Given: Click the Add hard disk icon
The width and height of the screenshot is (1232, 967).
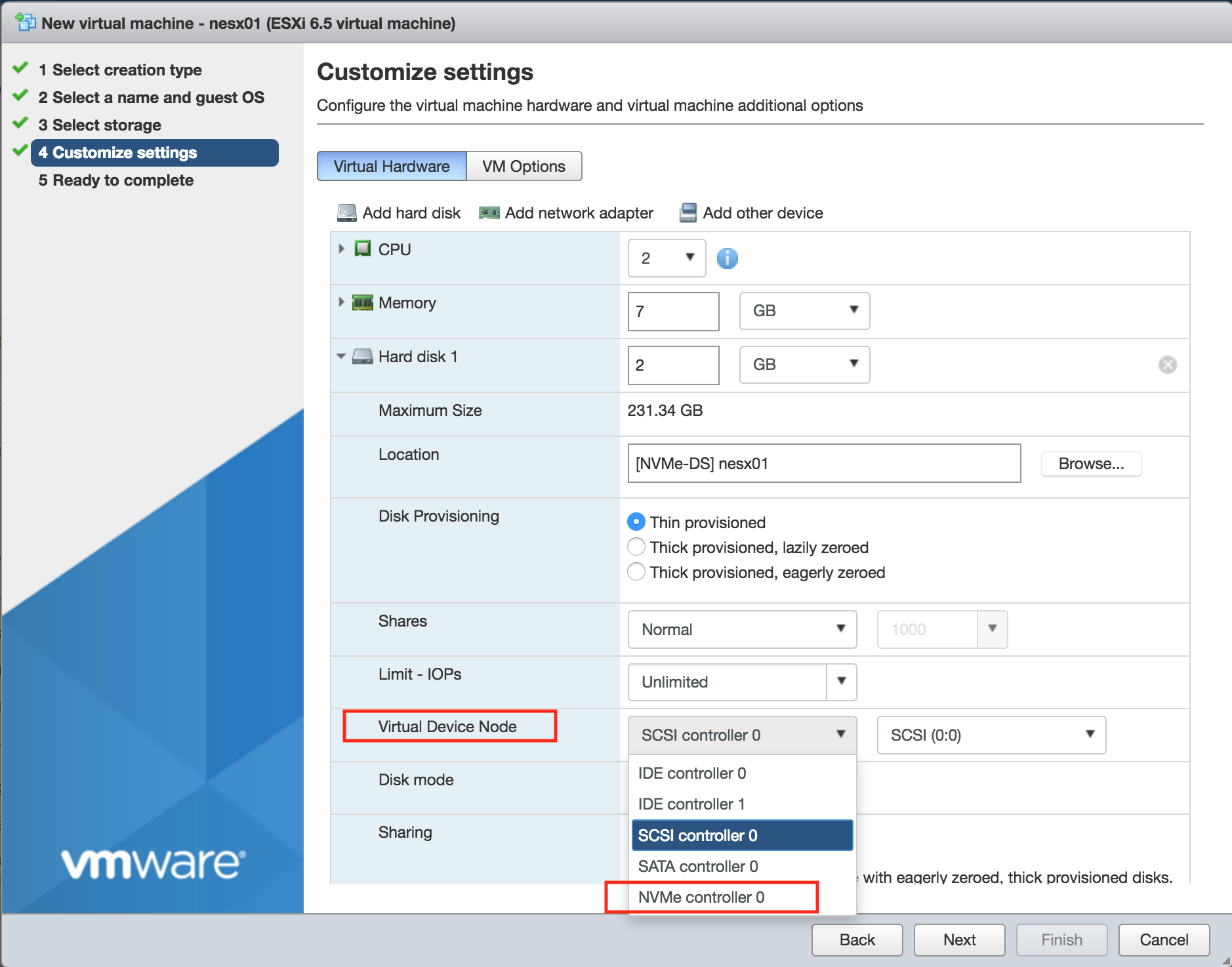Looking at the screenshot, I should pyautogui.click(x=346, y=213).
